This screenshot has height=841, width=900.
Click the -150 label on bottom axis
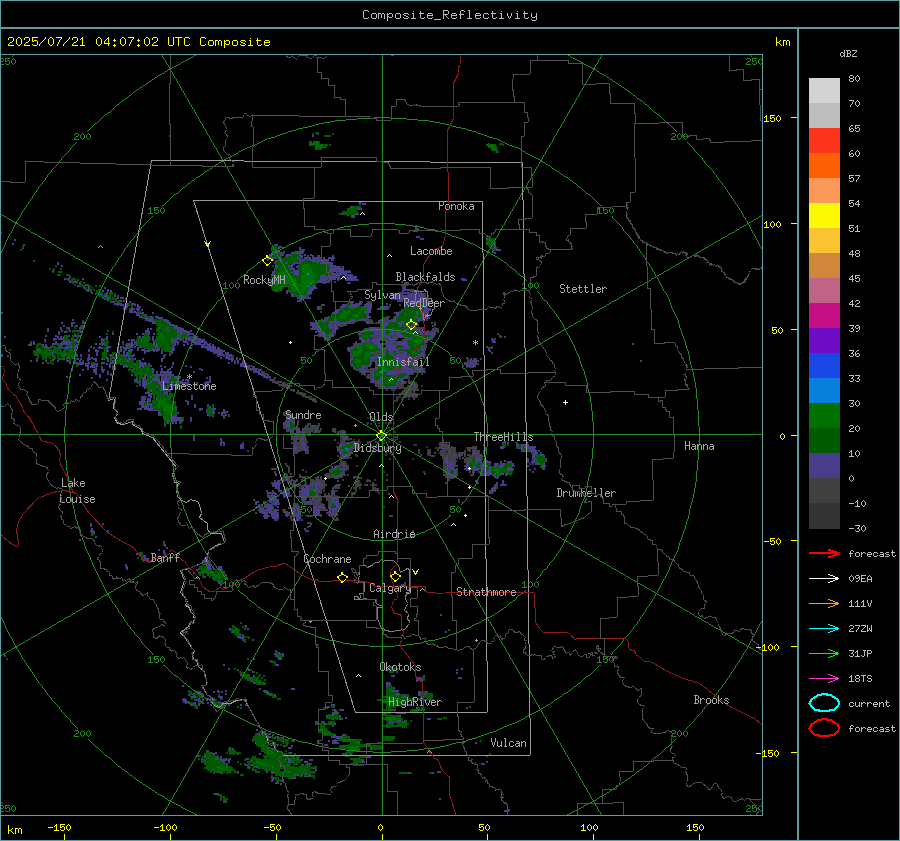point(59,827)
